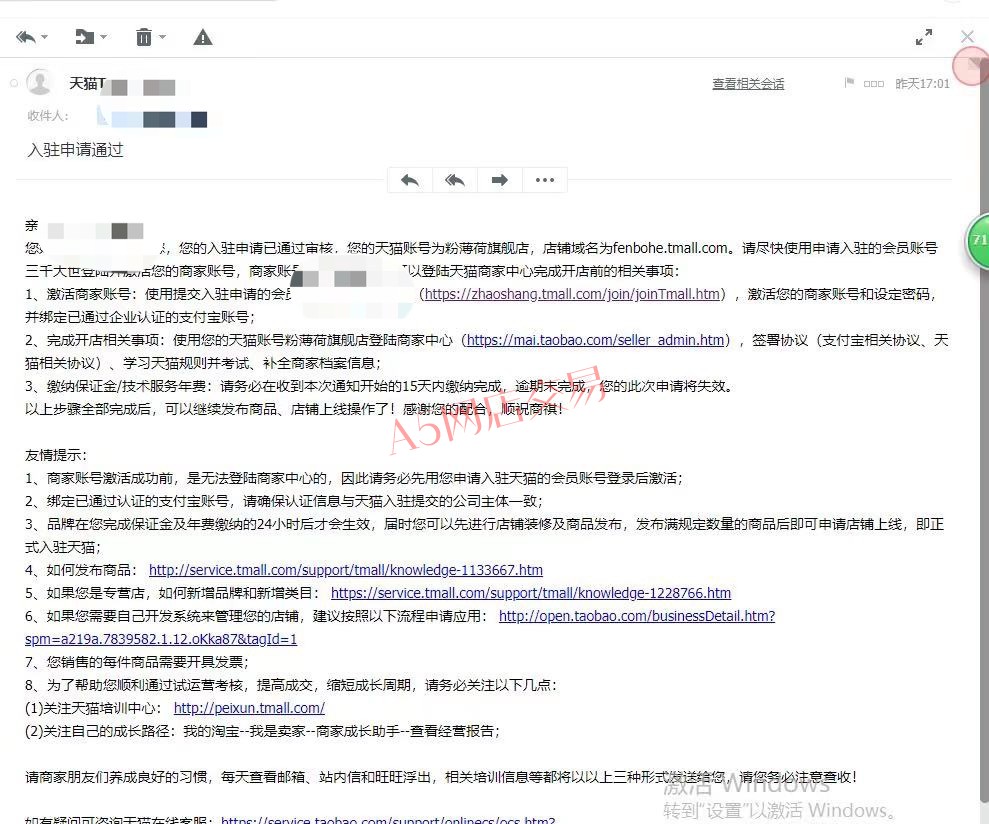Forward the email with the right-arrow button
This screenshot has height=824, width=989.
point(500,180)
